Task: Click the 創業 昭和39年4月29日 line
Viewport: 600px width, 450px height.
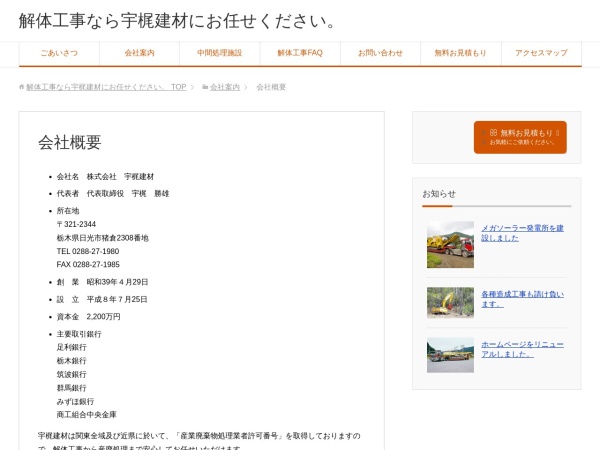Action: pyautogui.click(x=102, y=282)
